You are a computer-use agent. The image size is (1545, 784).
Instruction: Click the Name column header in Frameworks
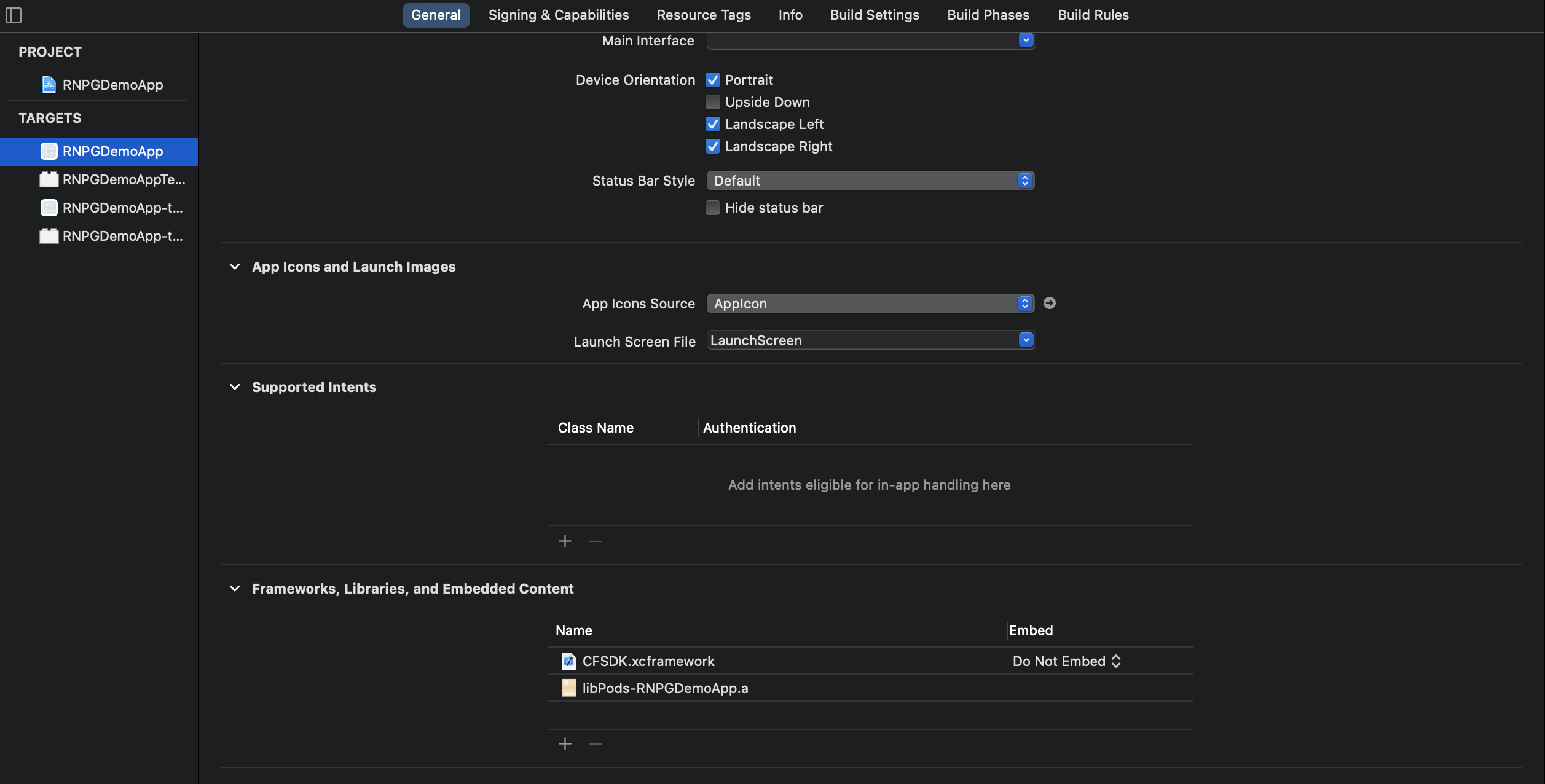click(x=574, y=630)
